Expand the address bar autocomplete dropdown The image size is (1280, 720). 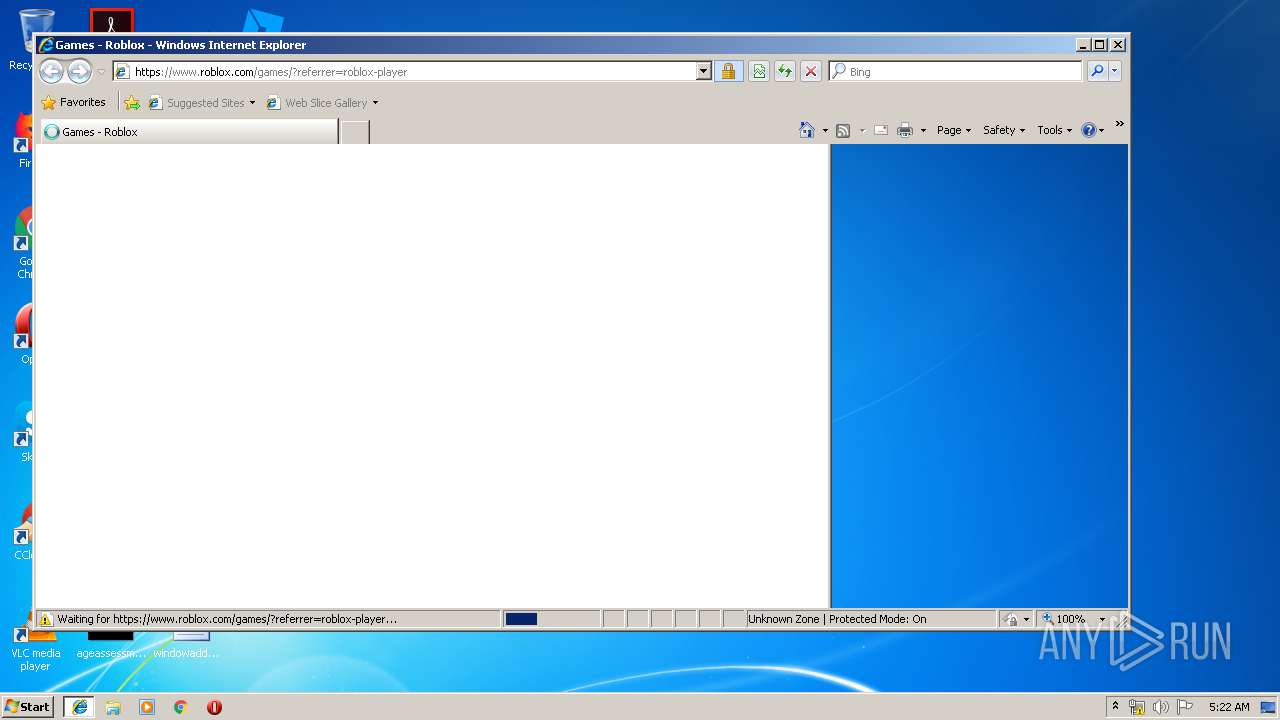(x=704, y=71)
